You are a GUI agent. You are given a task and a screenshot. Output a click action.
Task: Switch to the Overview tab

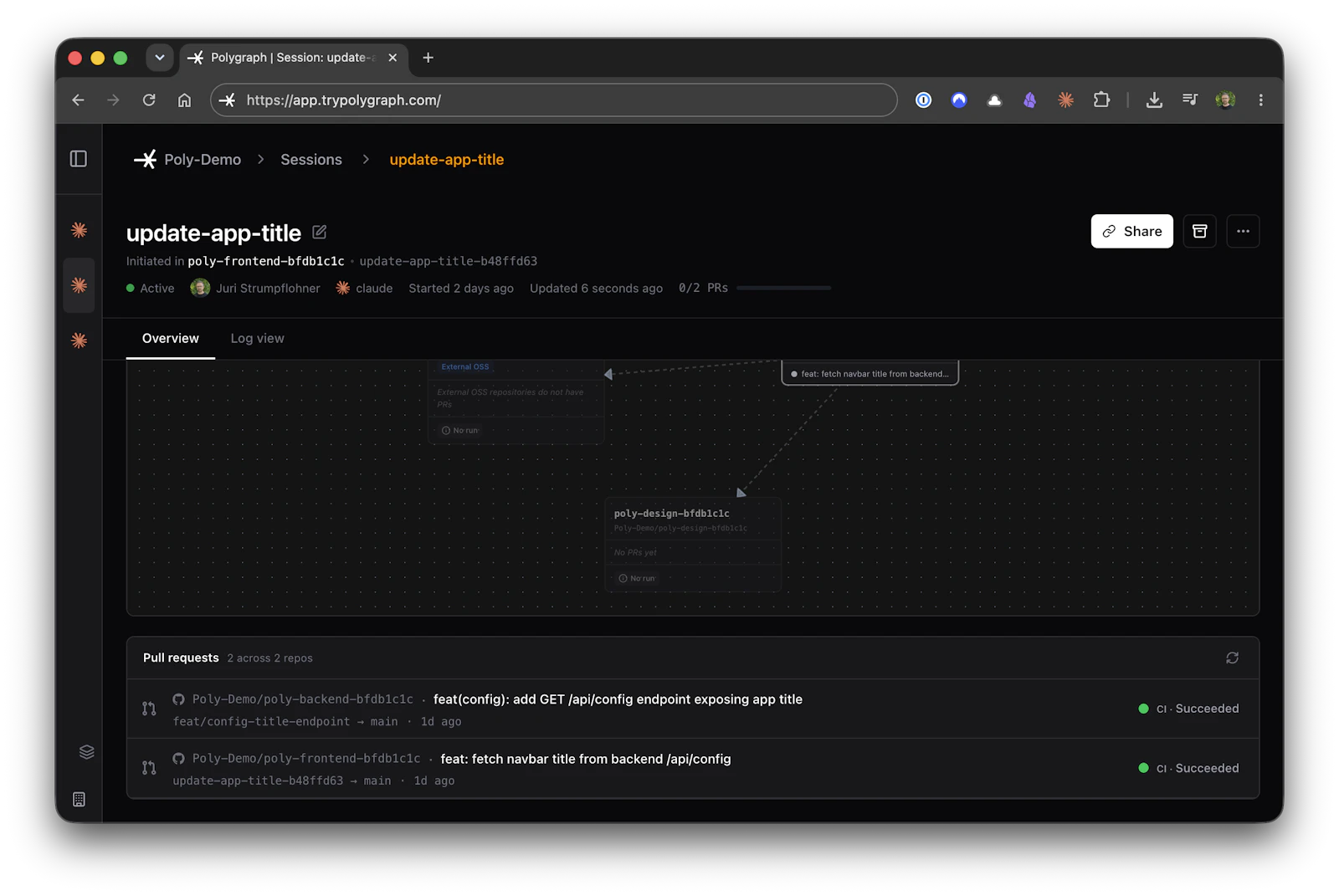tap(171, 338)
